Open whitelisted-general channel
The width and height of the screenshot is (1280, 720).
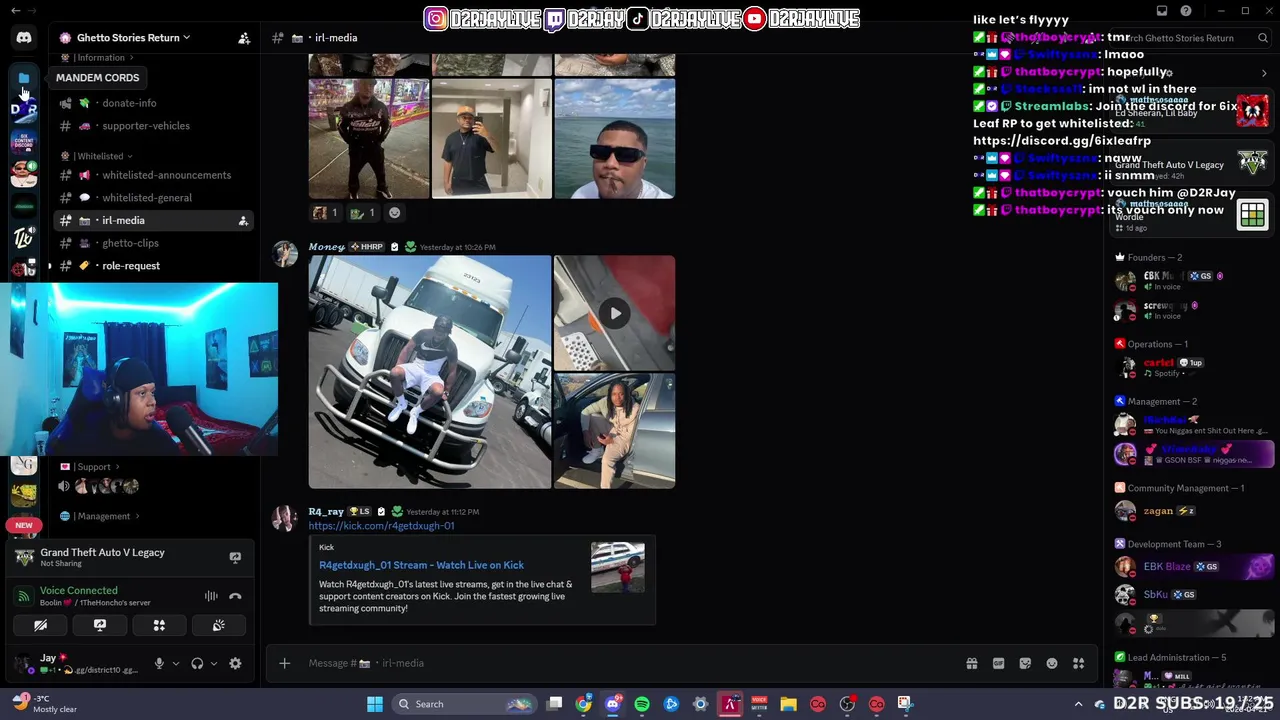pyautogui.click(x=153, y=198)
